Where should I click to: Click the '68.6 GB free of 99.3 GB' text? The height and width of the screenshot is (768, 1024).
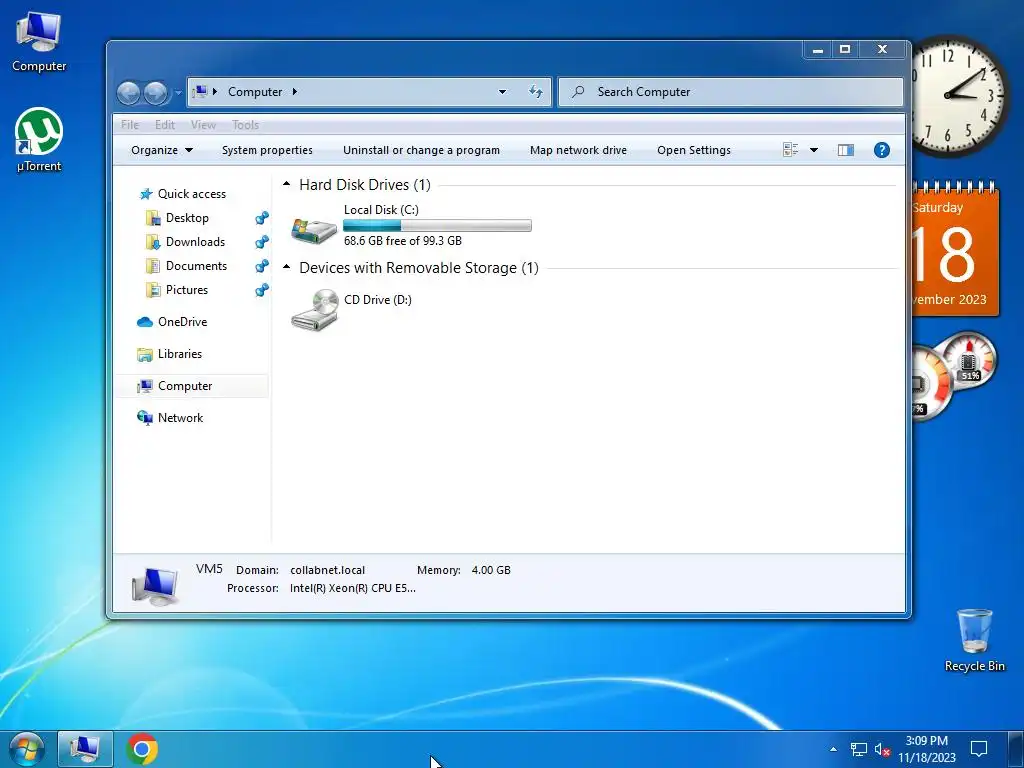tap(403, 241)
